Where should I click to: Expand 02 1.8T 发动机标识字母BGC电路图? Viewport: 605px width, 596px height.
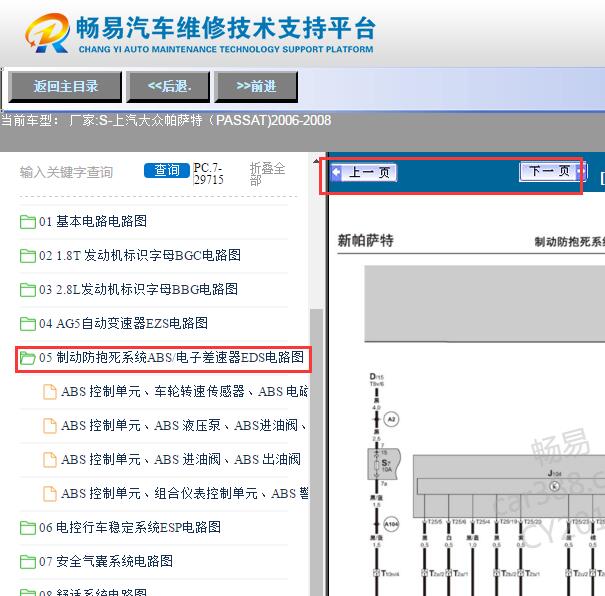(140, 255)
